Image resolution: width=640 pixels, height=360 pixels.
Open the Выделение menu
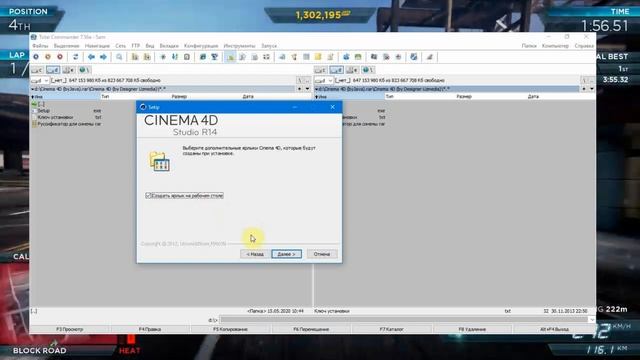[x=67, y=46]
